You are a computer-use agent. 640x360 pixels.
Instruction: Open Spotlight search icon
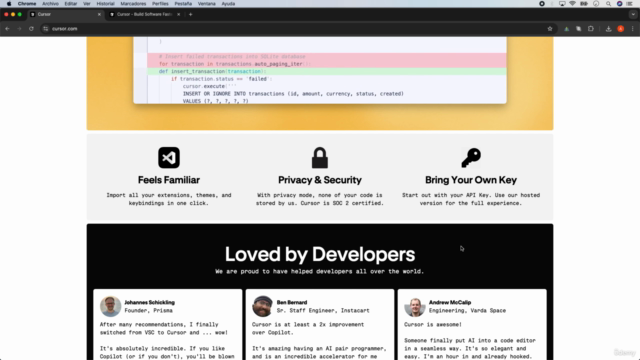pyautogui.click(x=608, y=4)
